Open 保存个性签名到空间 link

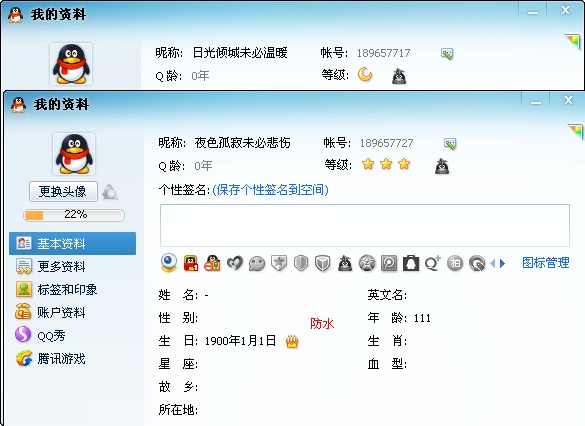coord(270,190)
